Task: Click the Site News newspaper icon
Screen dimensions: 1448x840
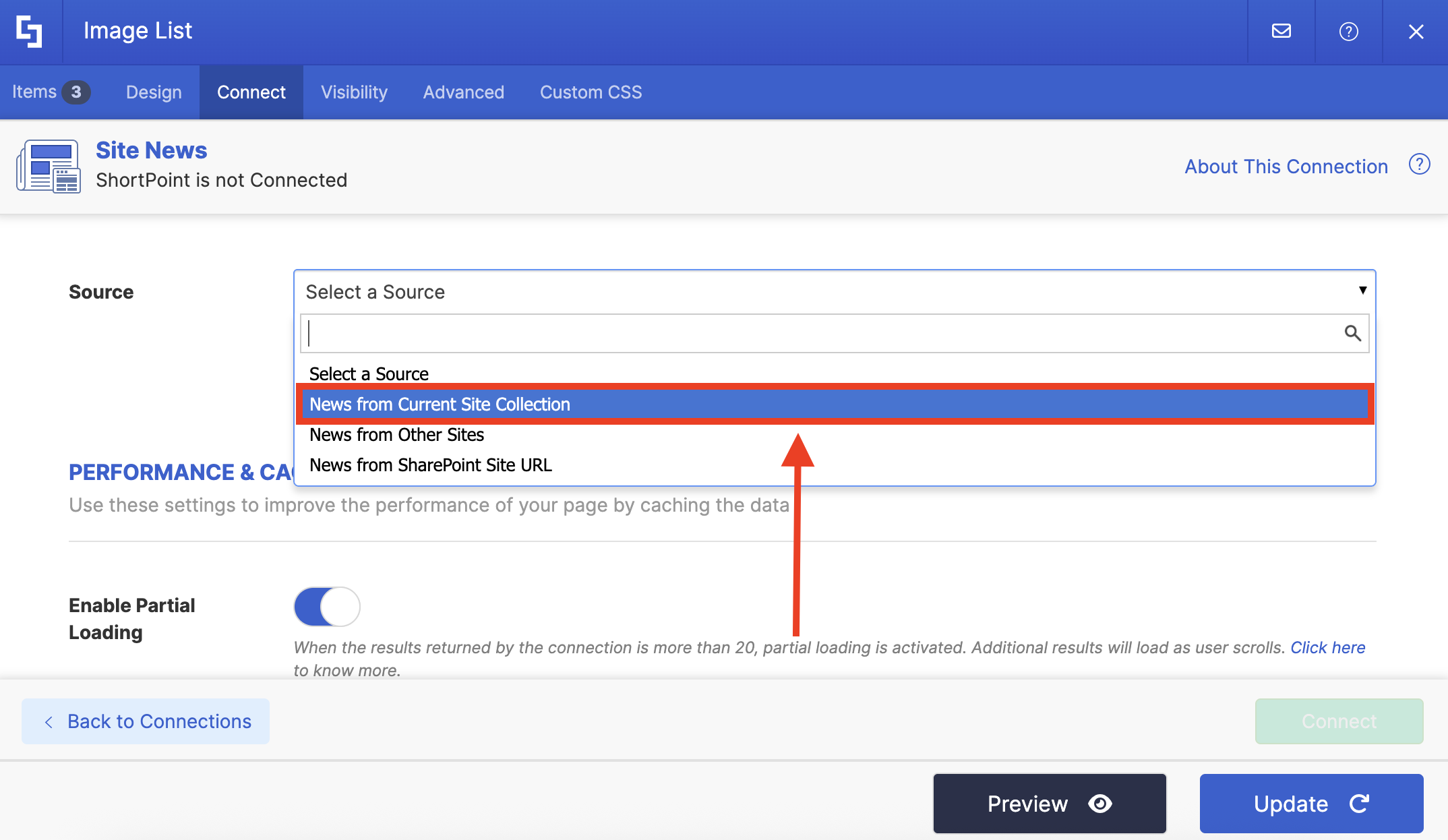Action: pos(49,166)
